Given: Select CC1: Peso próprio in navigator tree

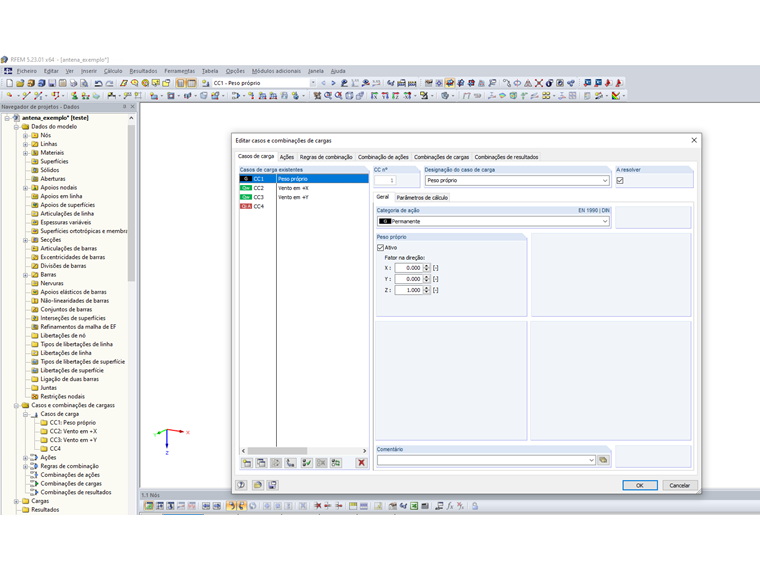Looking at the screenshot, I should click(x=72, y=423).
